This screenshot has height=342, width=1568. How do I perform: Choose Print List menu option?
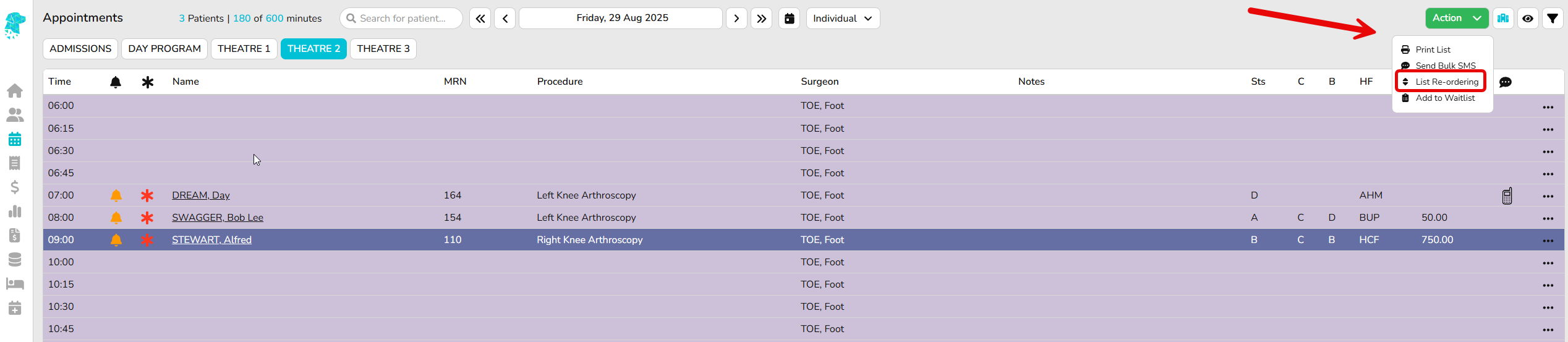(x=1433, y=49)
